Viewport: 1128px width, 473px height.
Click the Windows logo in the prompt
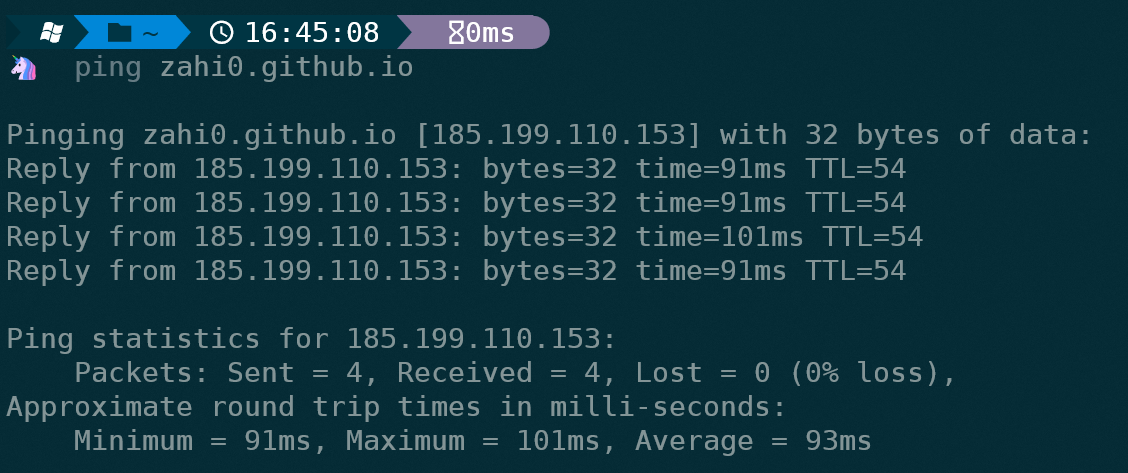click(x=51, y=33)
